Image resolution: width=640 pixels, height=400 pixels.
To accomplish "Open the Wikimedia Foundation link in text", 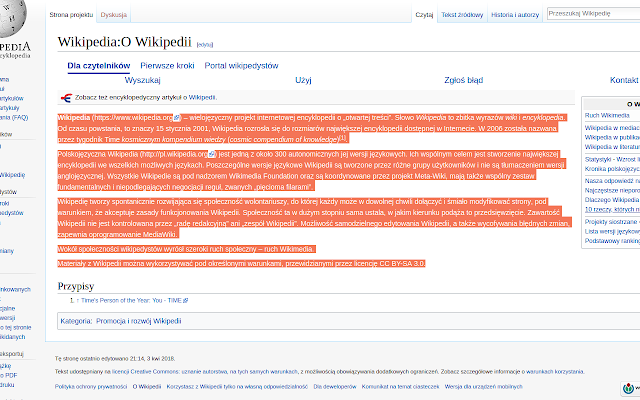I will [x=264, y=176].
